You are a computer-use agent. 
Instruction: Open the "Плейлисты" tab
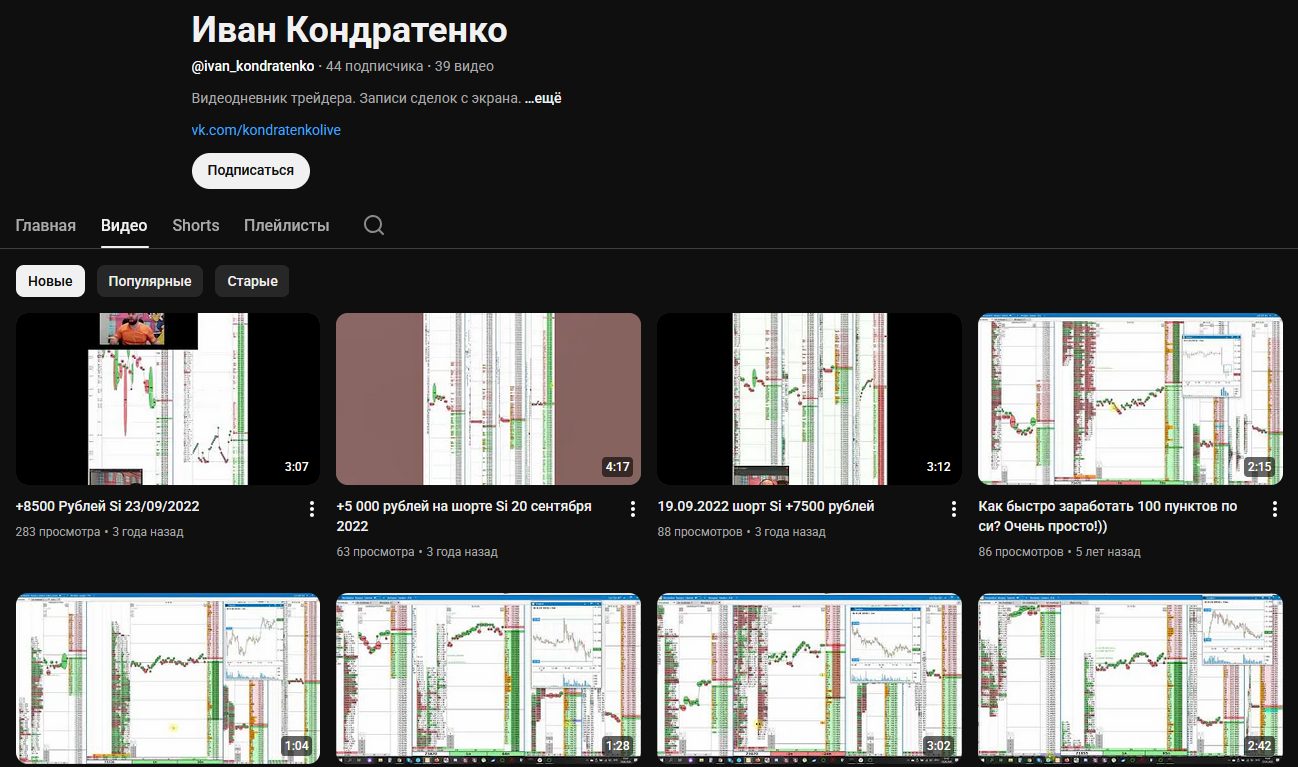point(286,225)
